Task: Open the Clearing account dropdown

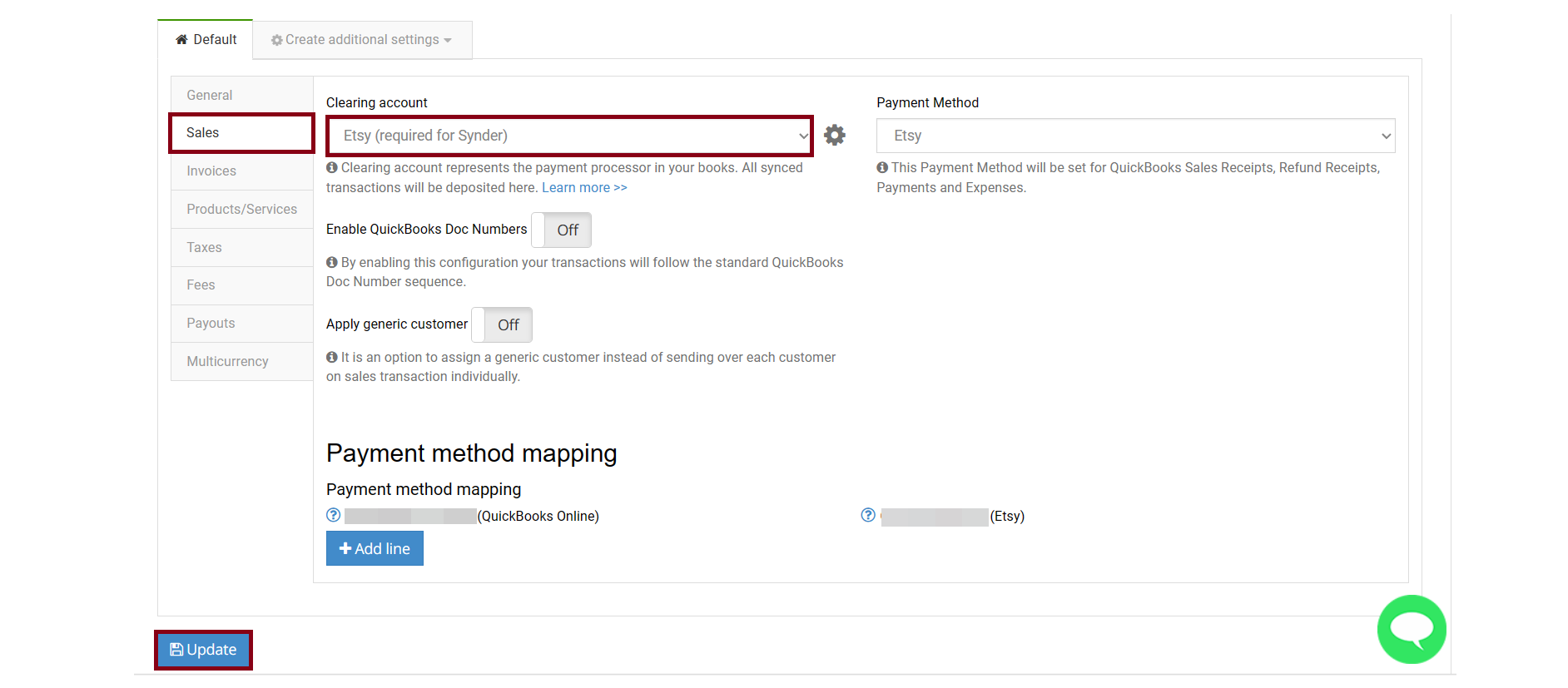Action: pyautogui.click(x=570, y=136)
